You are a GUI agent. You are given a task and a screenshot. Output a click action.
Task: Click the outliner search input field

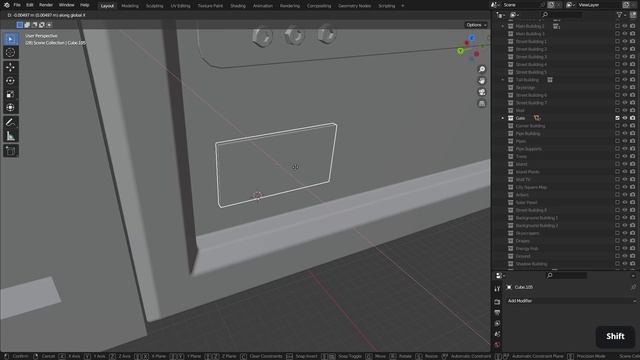click(x=562, y=15)
